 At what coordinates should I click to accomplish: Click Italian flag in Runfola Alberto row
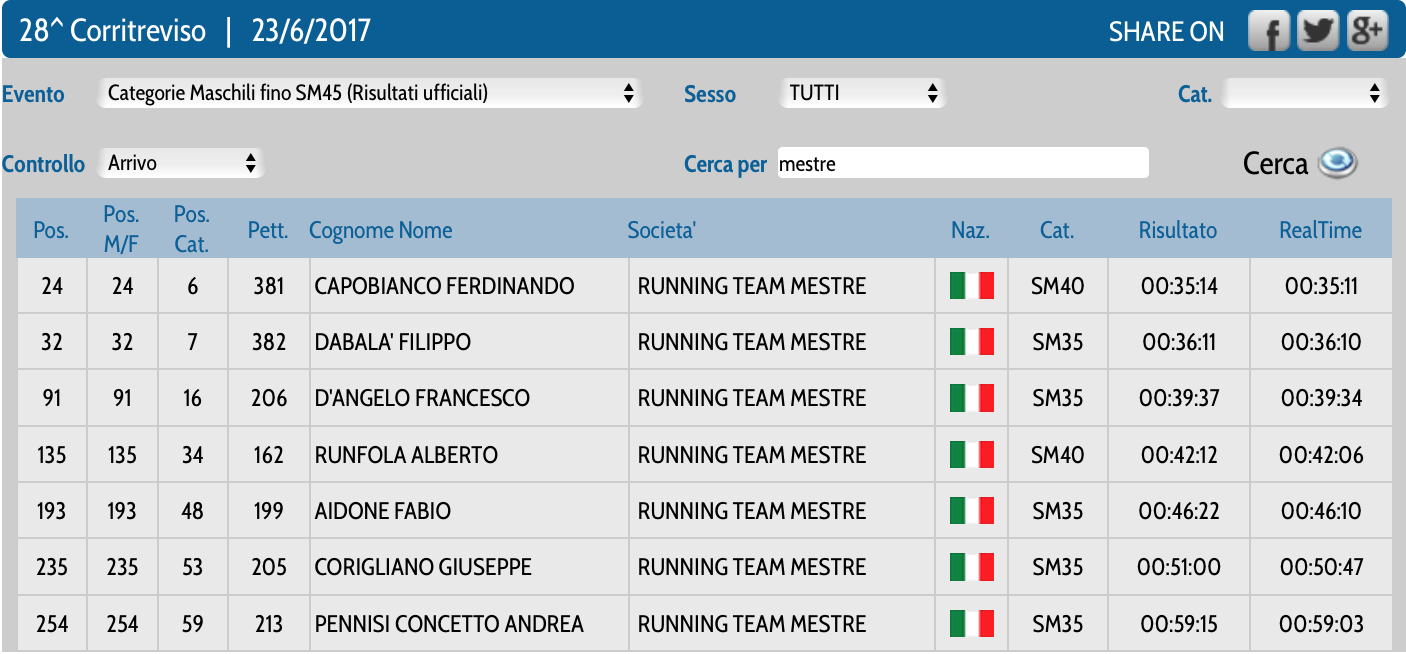click(971, 455)
